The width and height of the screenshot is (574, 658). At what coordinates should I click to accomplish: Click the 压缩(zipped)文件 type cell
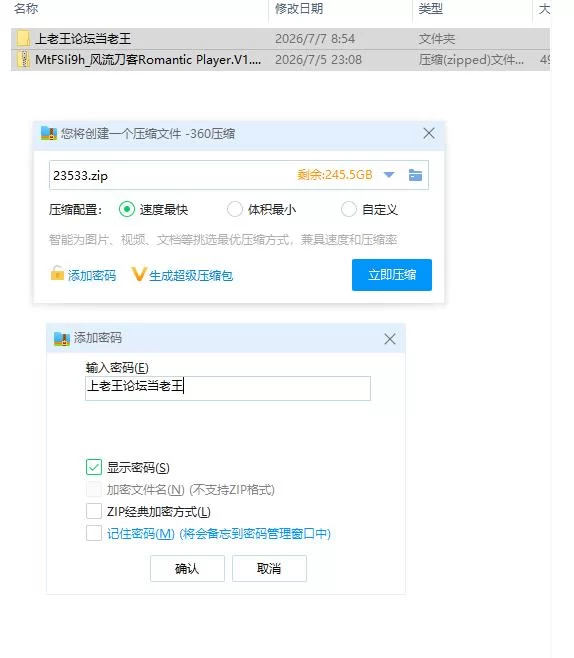point(471,60)
